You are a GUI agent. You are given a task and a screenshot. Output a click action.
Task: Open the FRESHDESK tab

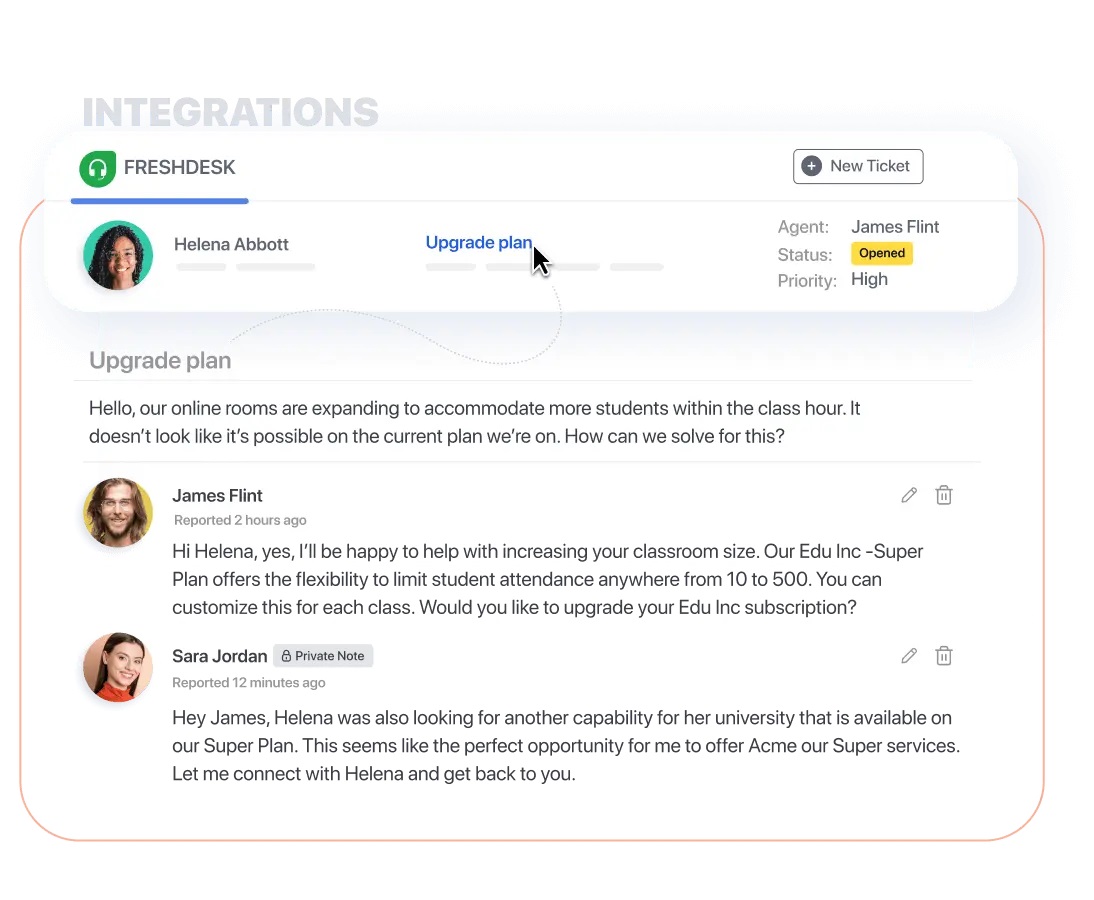[x=159, y=168]
